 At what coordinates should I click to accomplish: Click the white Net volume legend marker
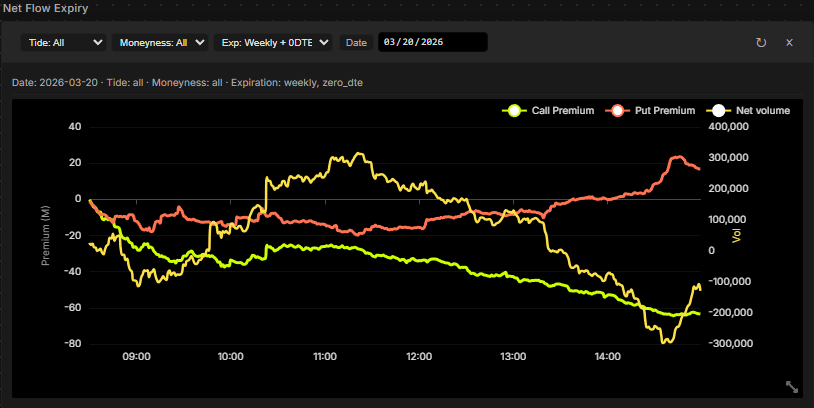(718, 110)
